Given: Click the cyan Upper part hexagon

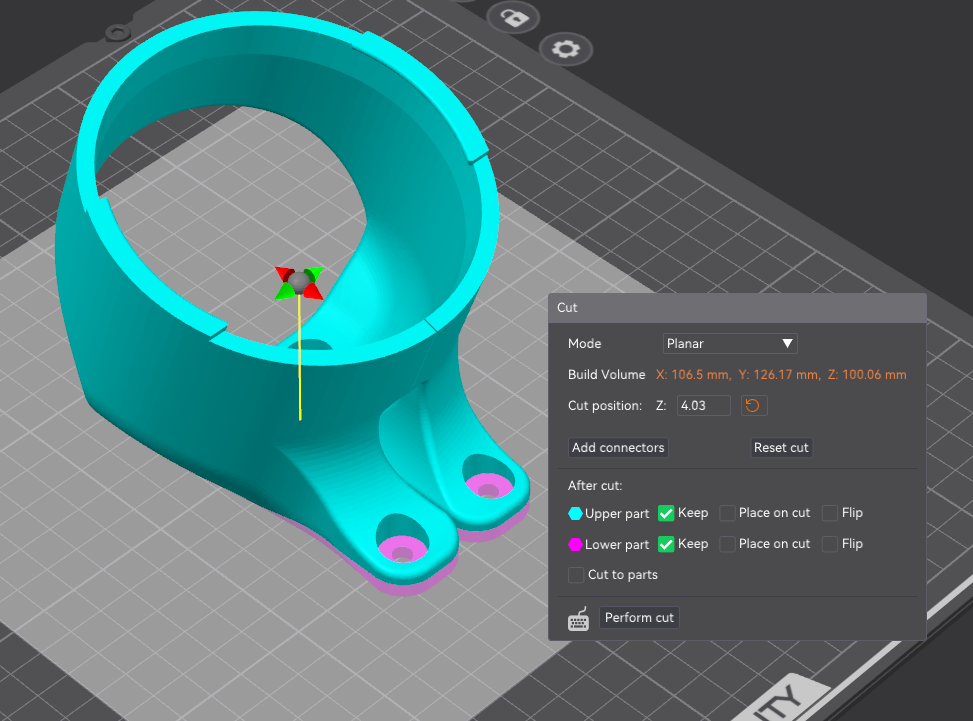Looking at the screenshot, I should click(575, 514).
